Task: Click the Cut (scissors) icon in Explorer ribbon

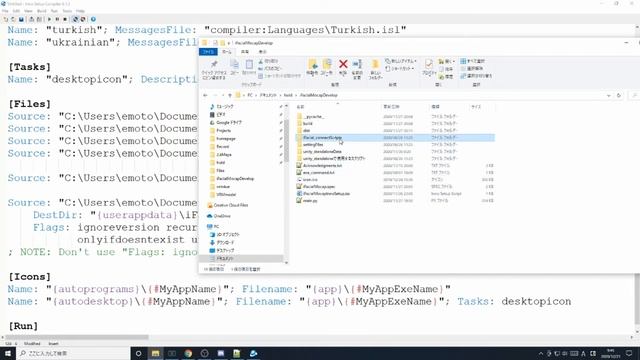Action: pos(261,61)
